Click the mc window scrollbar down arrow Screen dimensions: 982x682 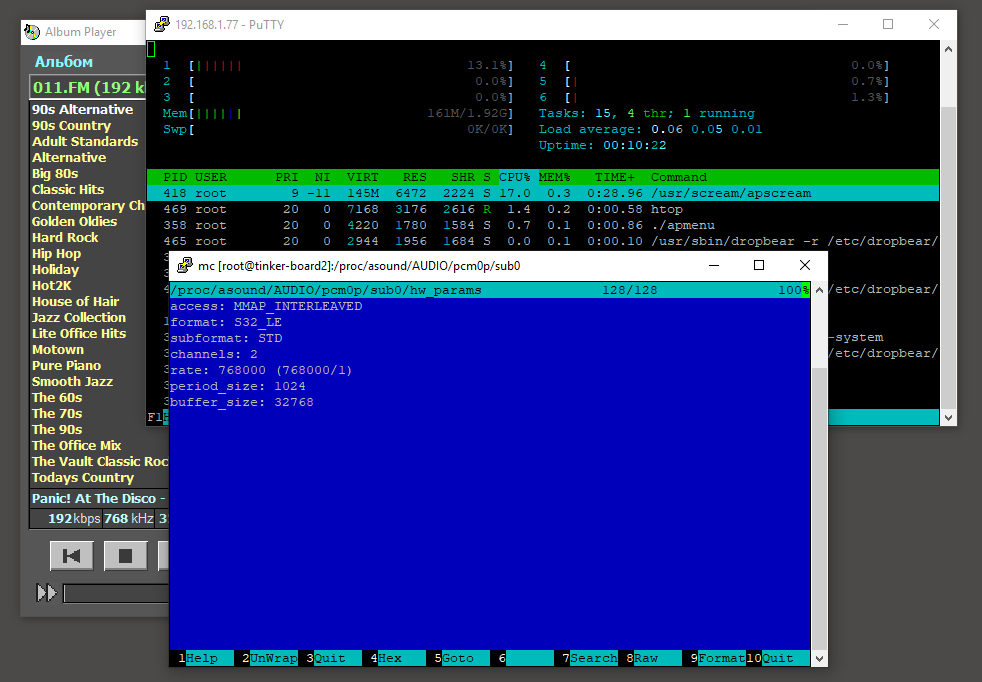coord(819,658)
